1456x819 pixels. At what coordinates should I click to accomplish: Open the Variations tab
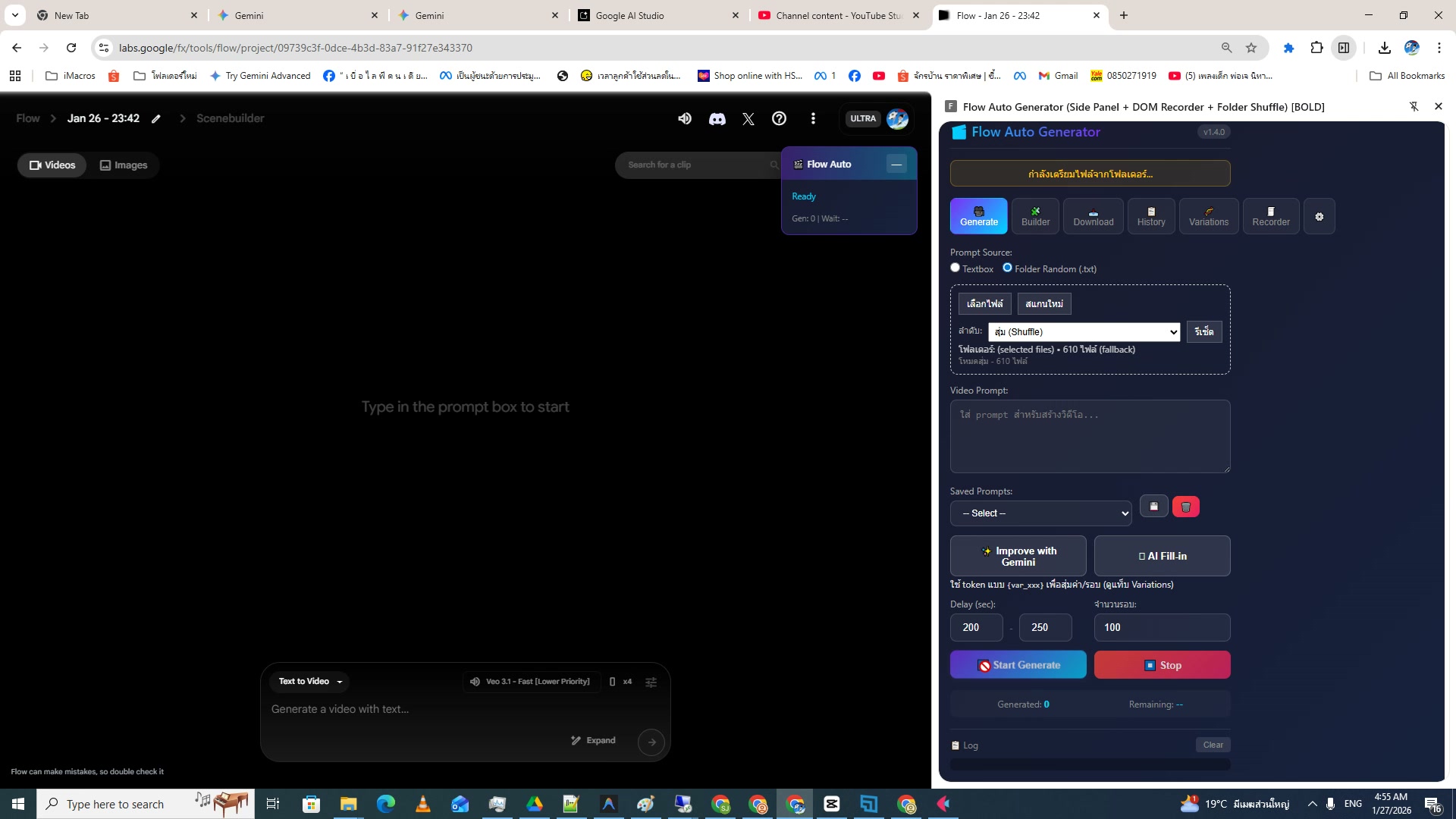[x=1208, y=217]
